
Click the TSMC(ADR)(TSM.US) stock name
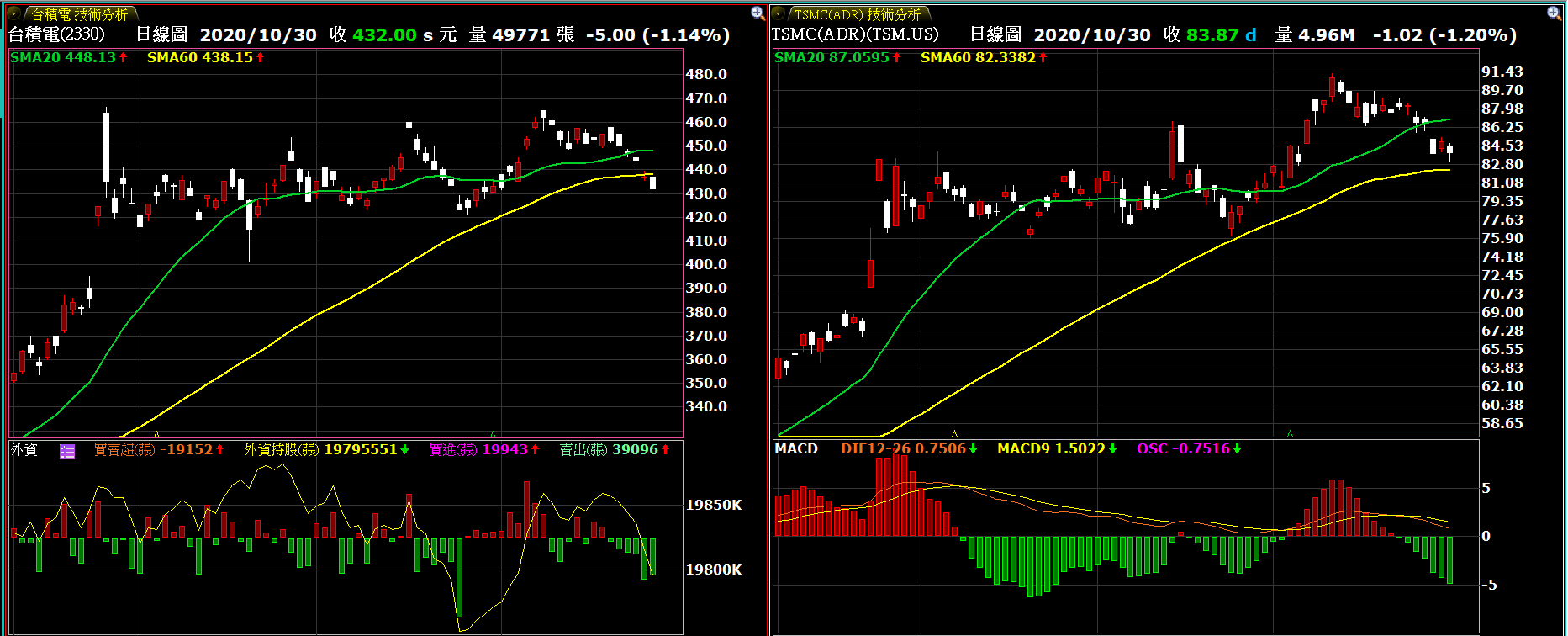click(x=855, y=34)
